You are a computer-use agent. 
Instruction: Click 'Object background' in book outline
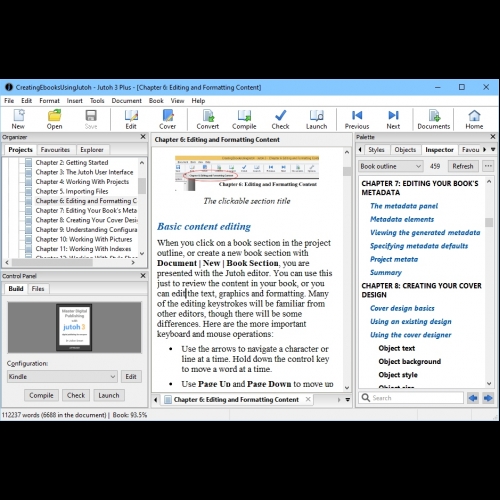pos(410,362)
